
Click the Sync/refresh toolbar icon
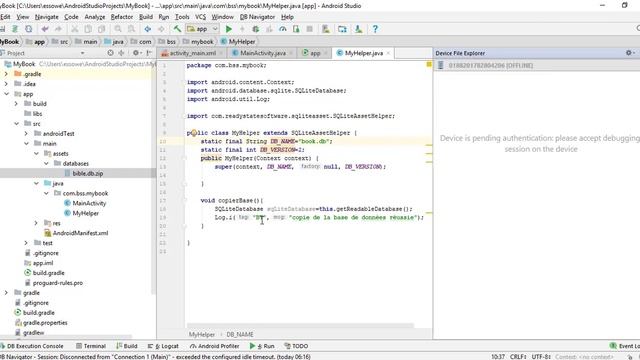coord(28,29)
